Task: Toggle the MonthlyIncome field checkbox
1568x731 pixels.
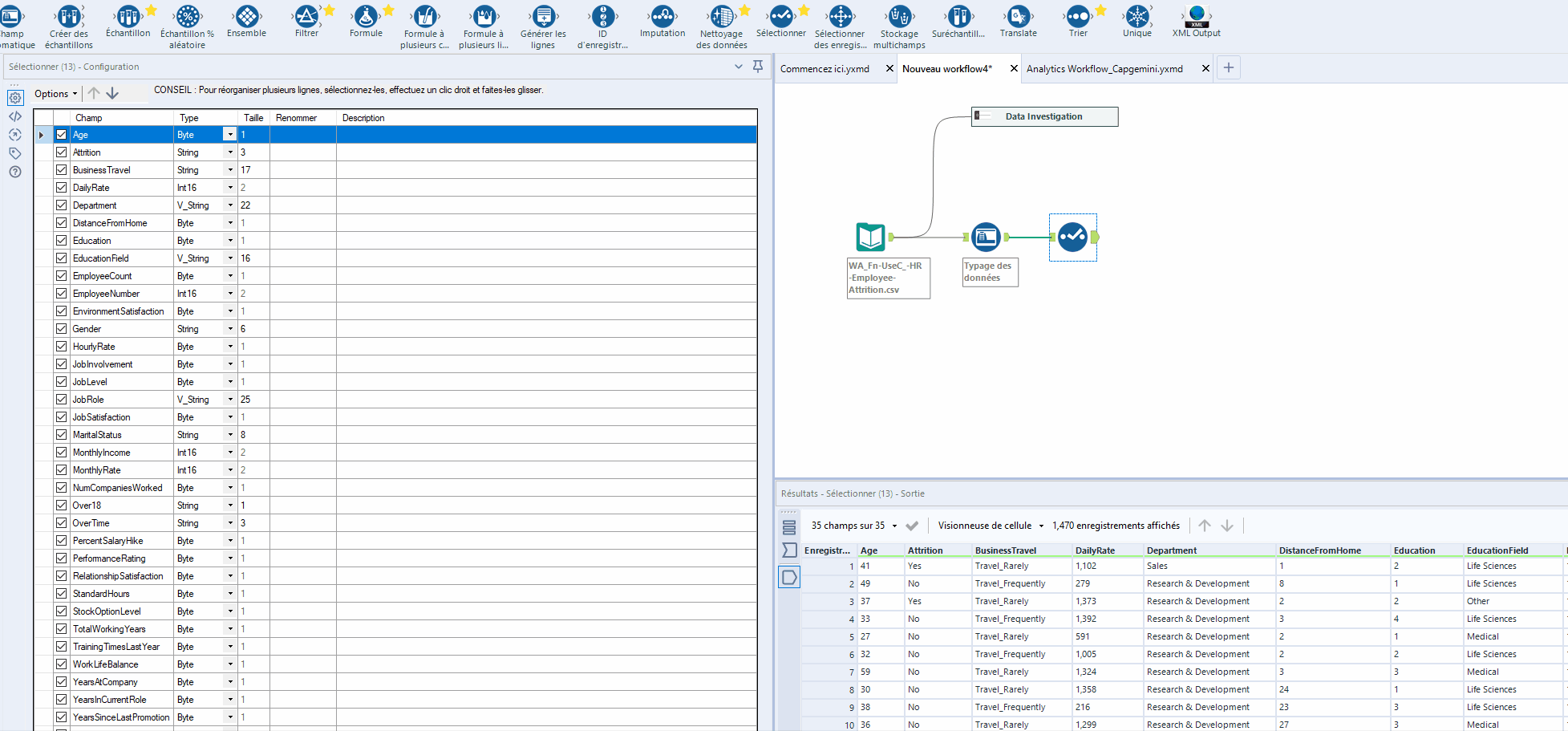Action: [62, 452]
